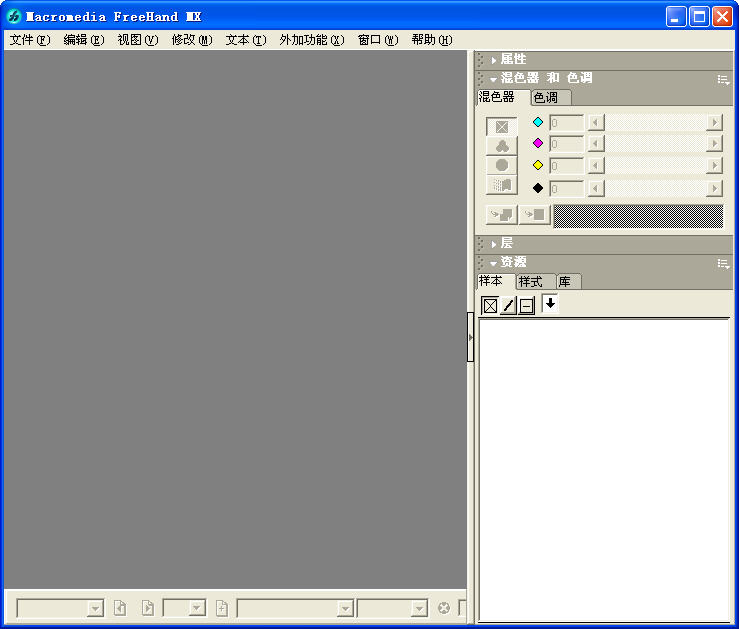Click the add page icon

click(x=222, y=608)
